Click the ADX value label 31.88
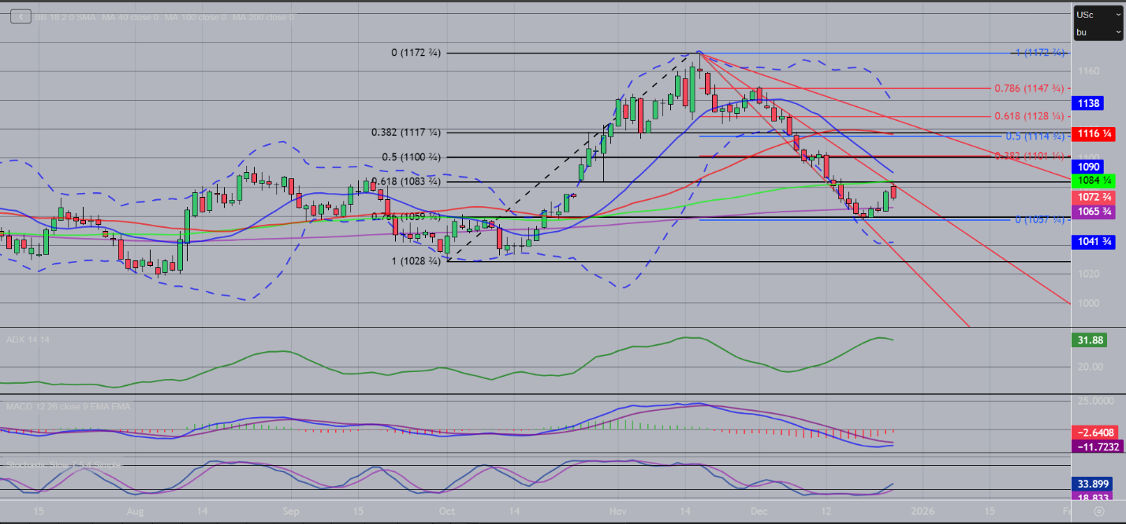This screenshot has height=524, width=1126. [x=1088, y=340]
